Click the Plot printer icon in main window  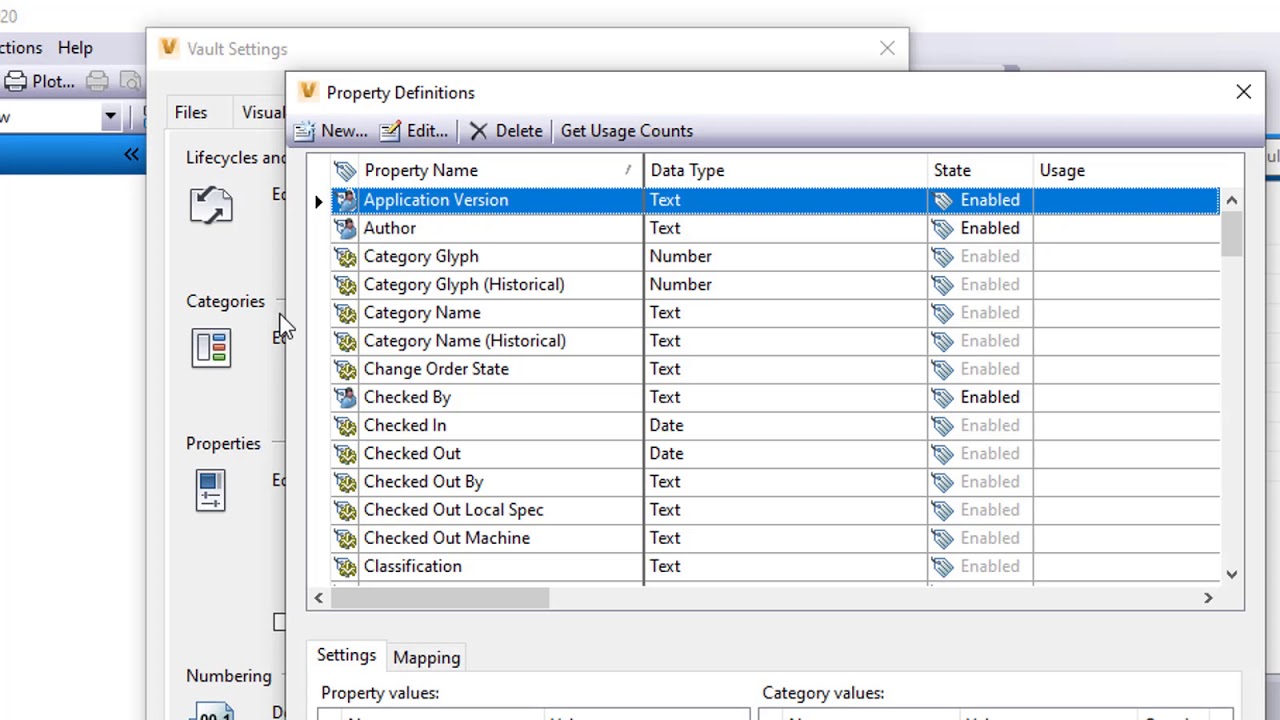tap(16, 81)
